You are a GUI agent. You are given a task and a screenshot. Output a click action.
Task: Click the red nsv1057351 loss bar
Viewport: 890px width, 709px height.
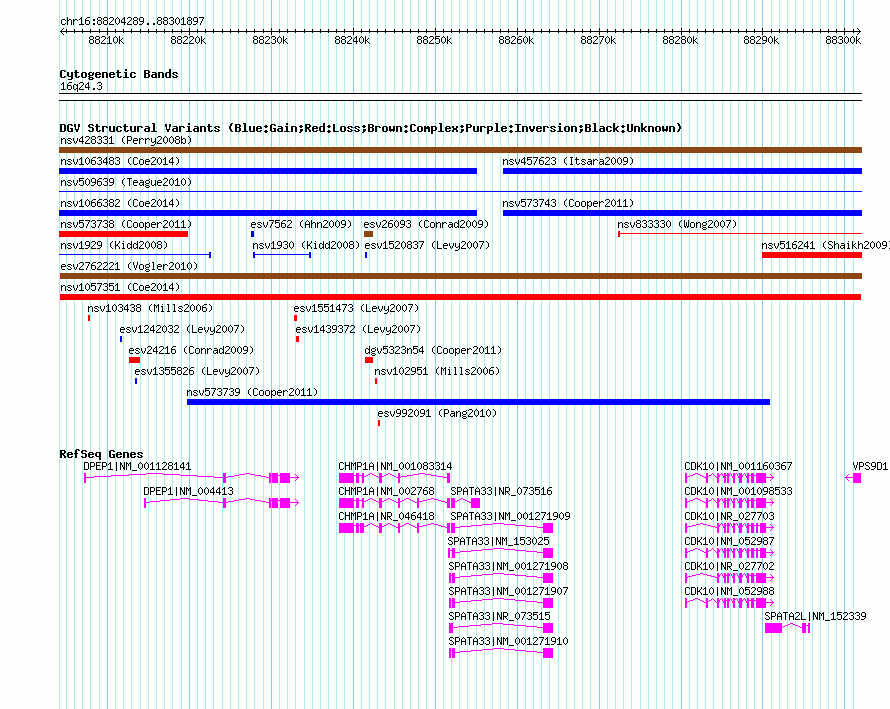tap(460, 297)
